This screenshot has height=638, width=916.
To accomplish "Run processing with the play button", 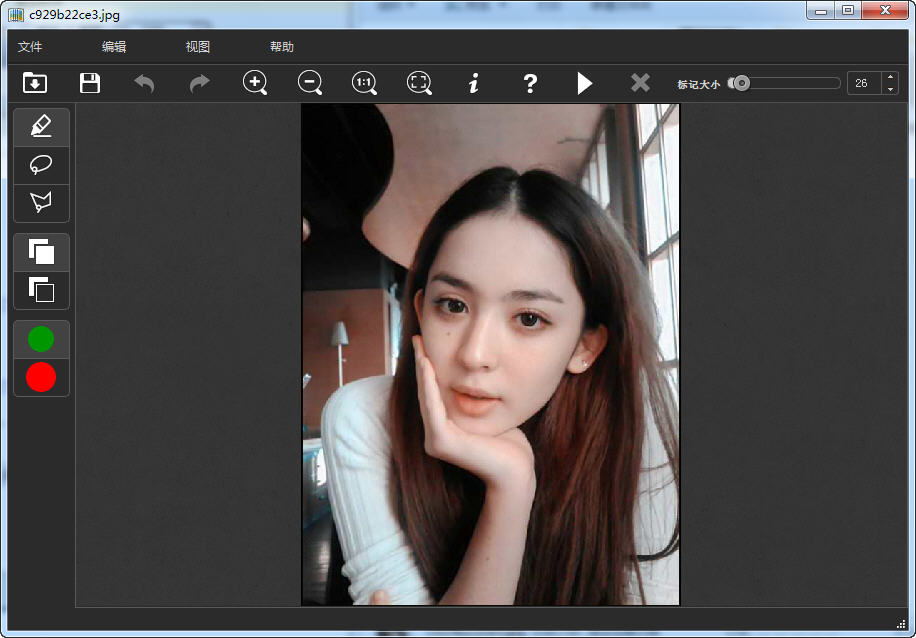I will click(585, 83).
